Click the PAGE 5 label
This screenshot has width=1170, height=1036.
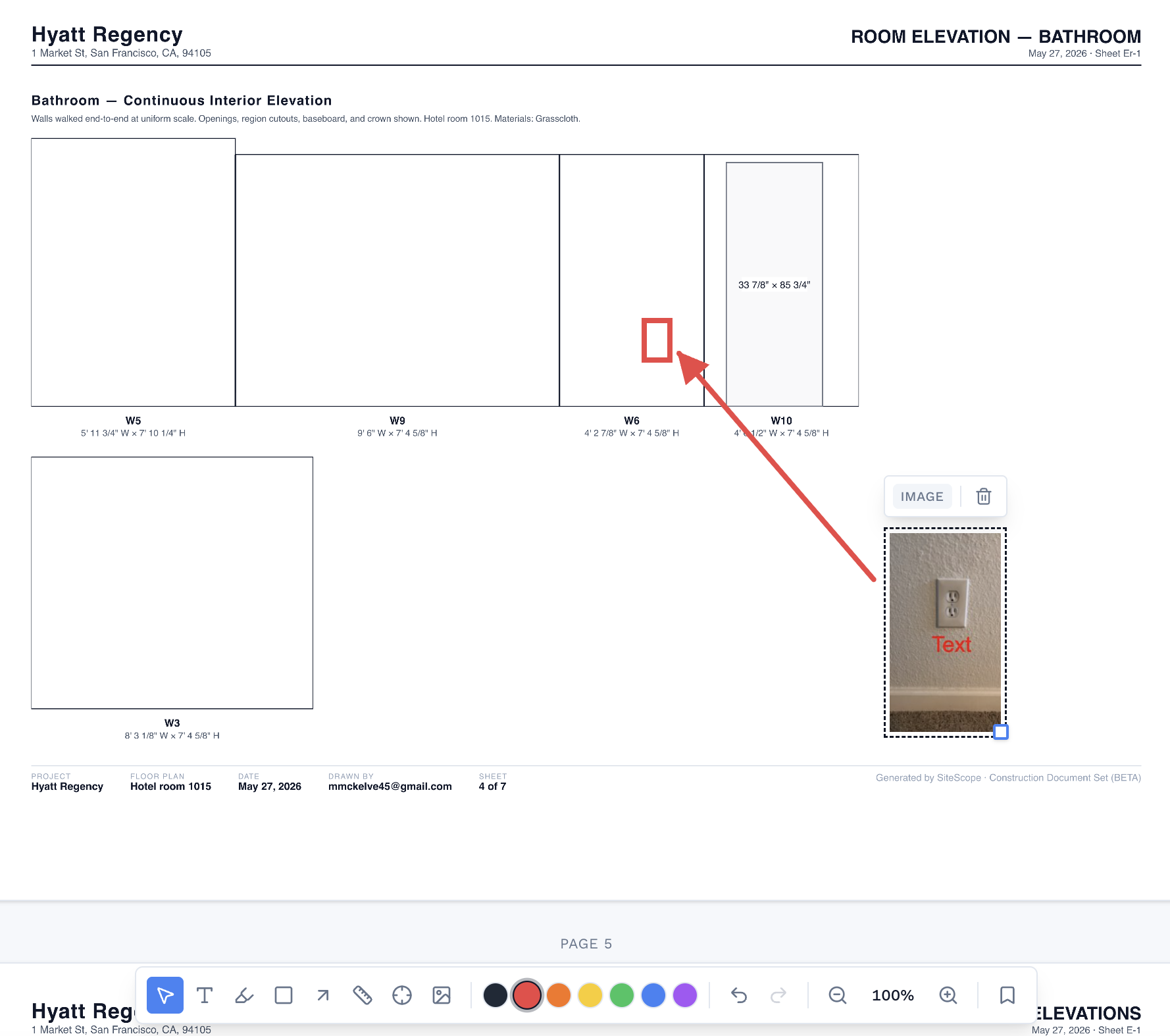pos(586,944)
